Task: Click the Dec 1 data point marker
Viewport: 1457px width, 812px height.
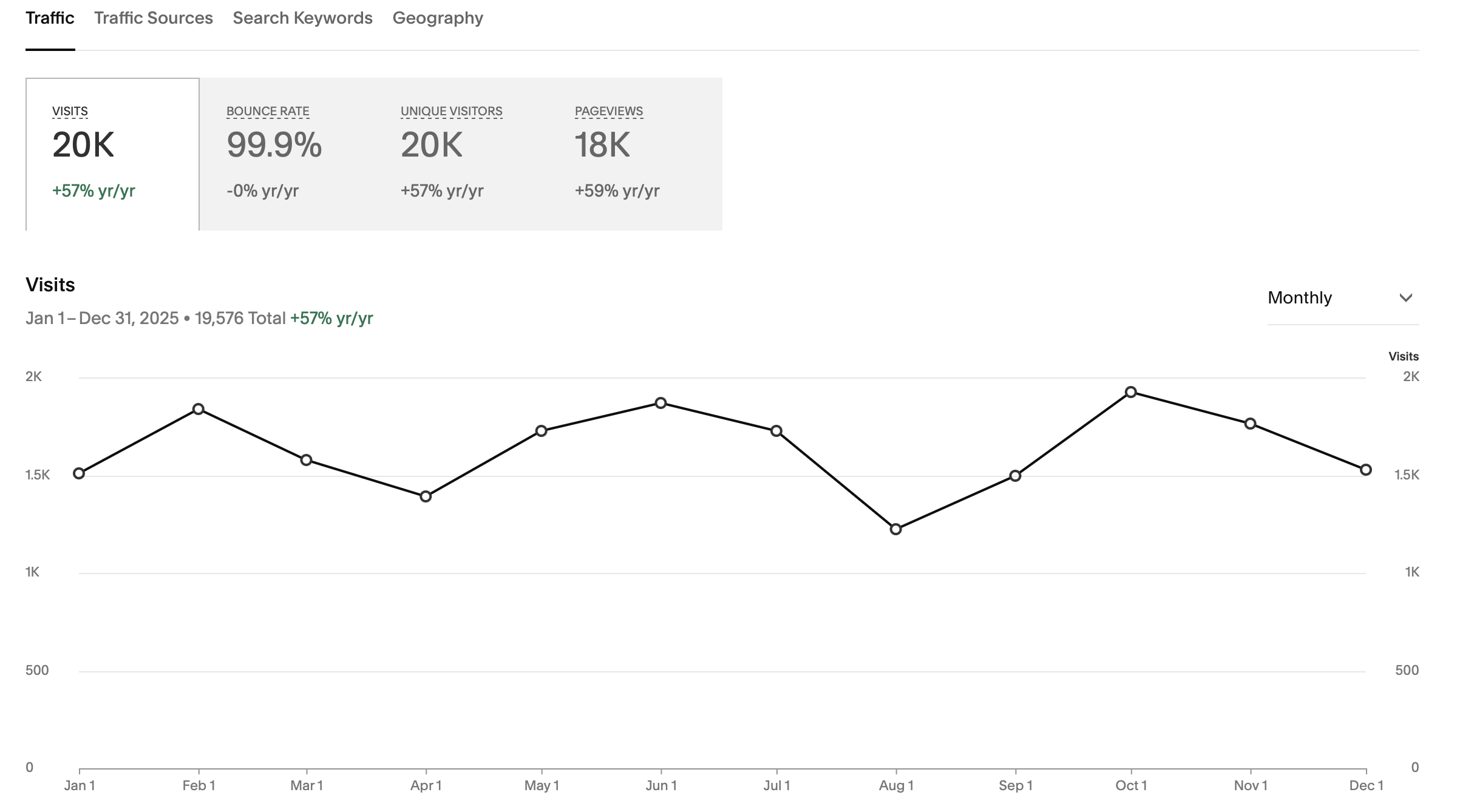Action: pos(1366,470)
